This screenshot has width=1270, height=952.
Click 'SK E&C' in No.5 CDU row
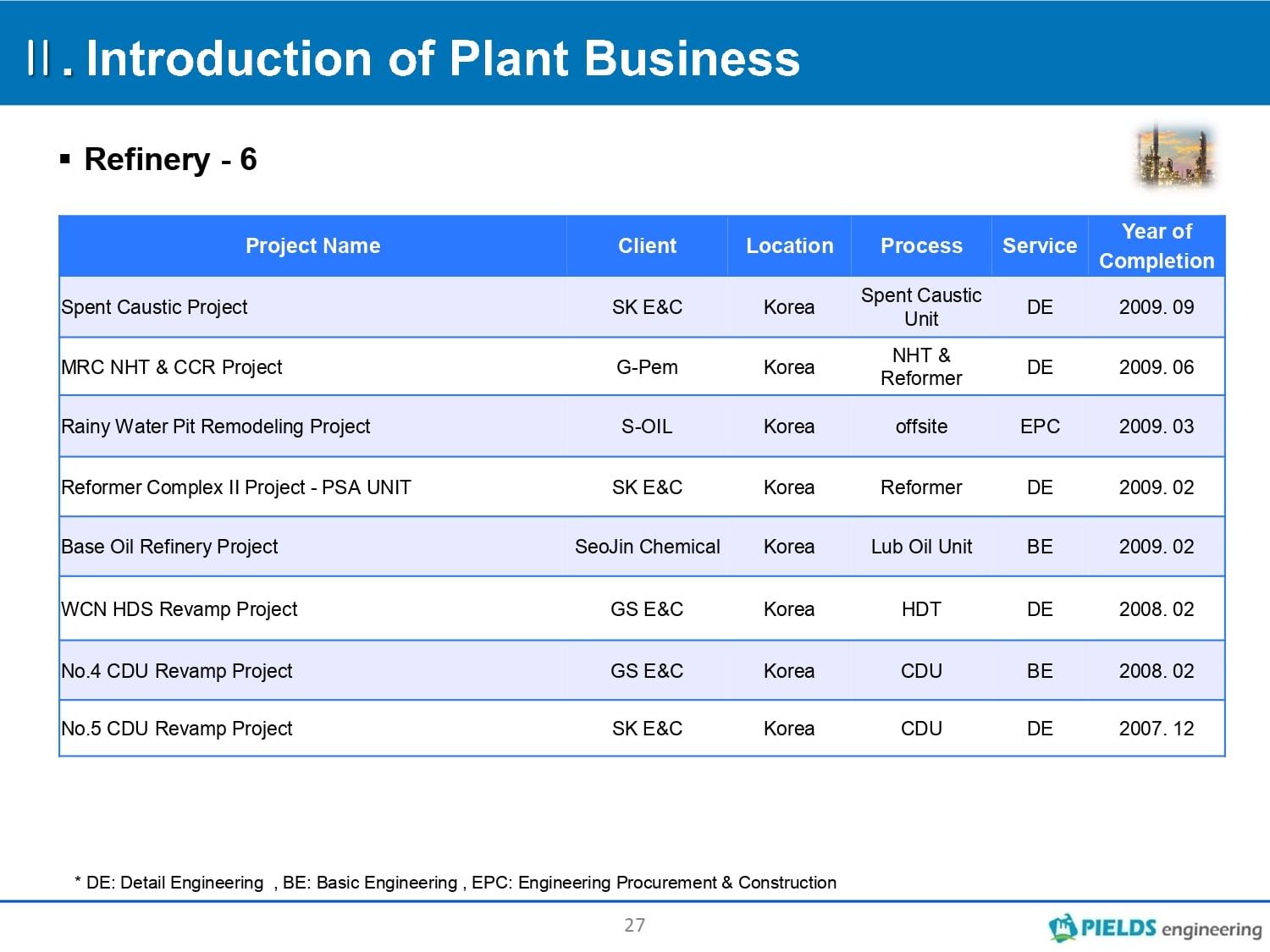(x=647, y=729)
